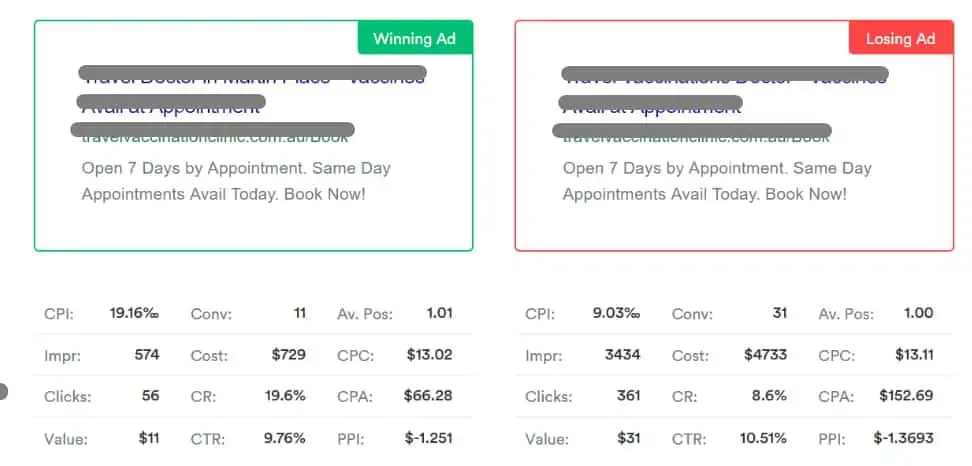This screenshot has height=466, width=972.
Task: Click the Winning Ad green badge
Action: point(415,38)
